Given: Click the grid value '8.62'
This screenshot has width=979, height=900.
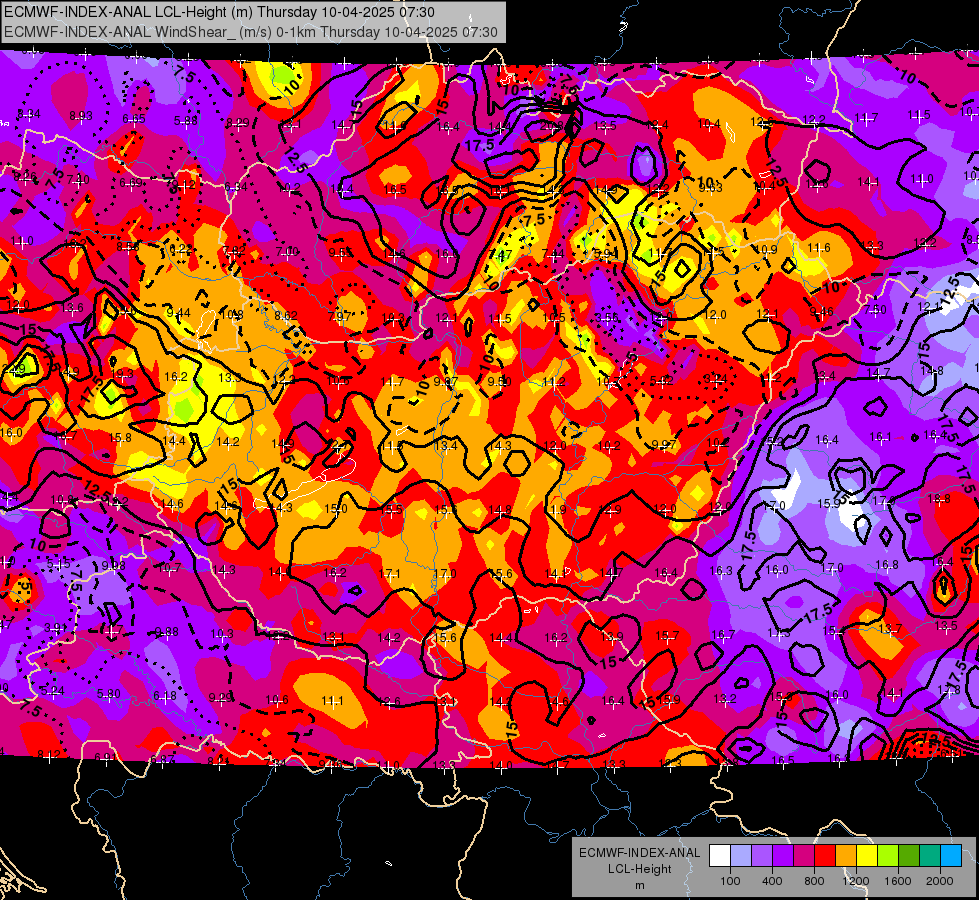Looking at the screenshot, I should pyautogui.click(x=286, y=315).
